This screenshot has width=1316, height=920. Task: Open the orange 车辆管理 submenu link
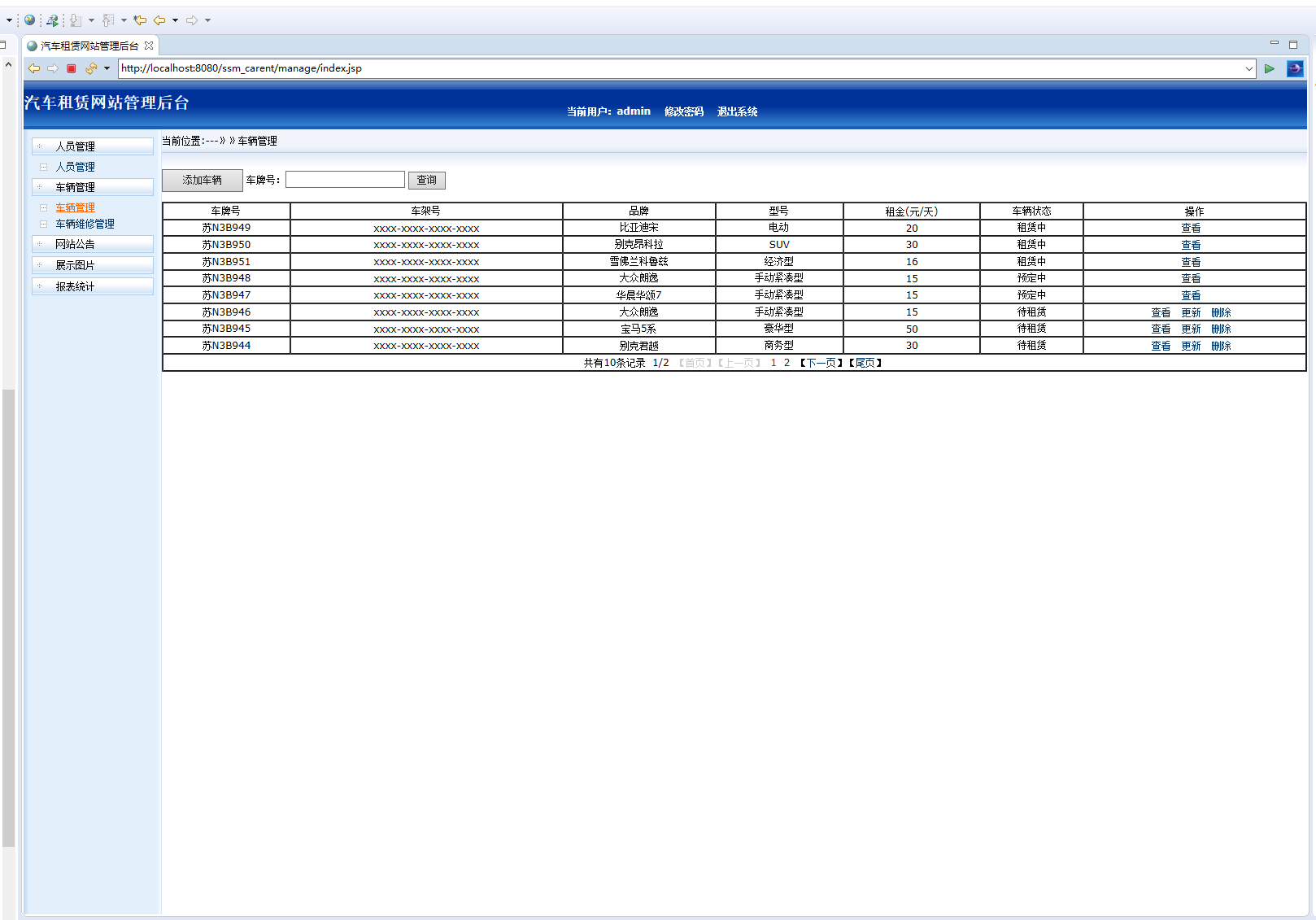click(x=75, y=207)
